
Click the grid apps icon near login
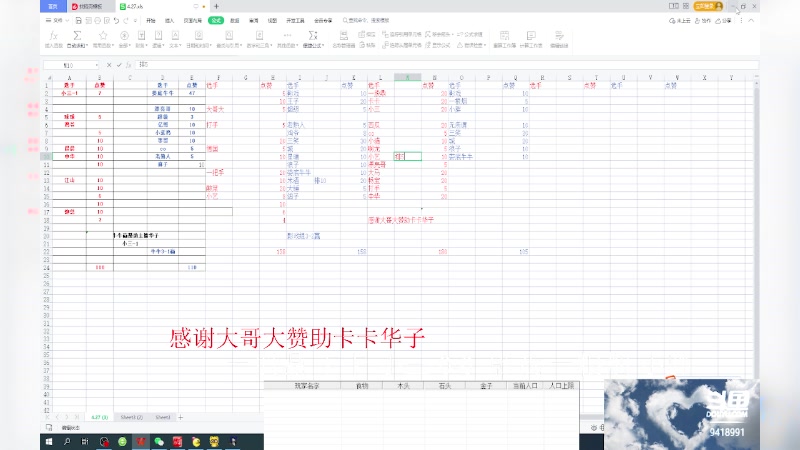[x=686, y=6]
